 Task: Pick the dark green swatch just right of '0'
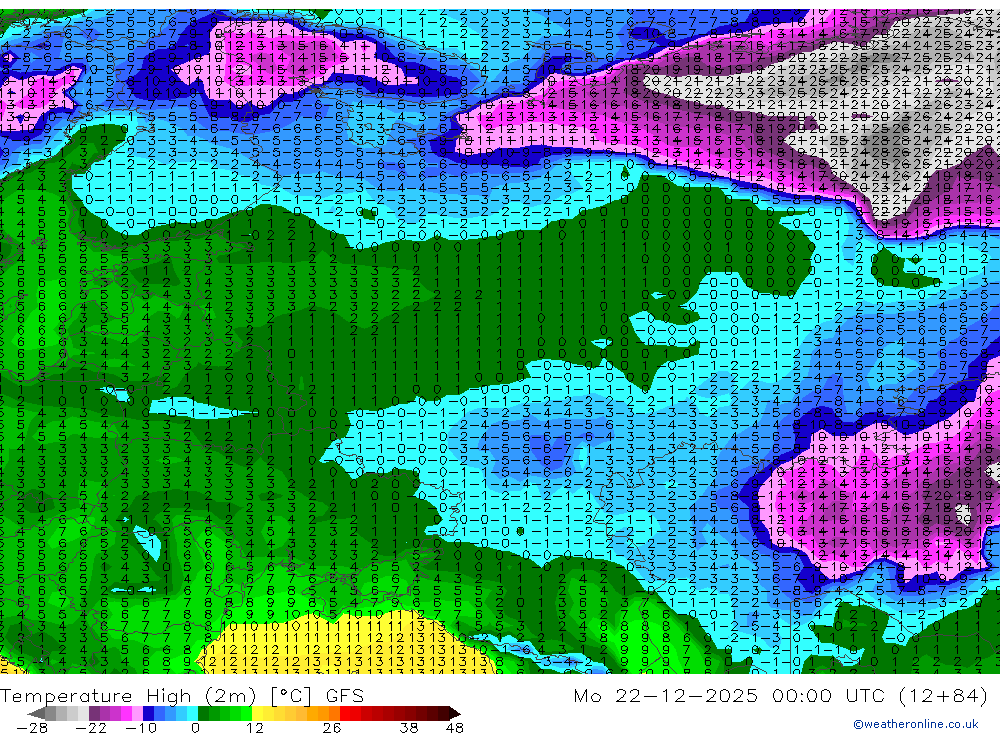[x=203, y=714]
